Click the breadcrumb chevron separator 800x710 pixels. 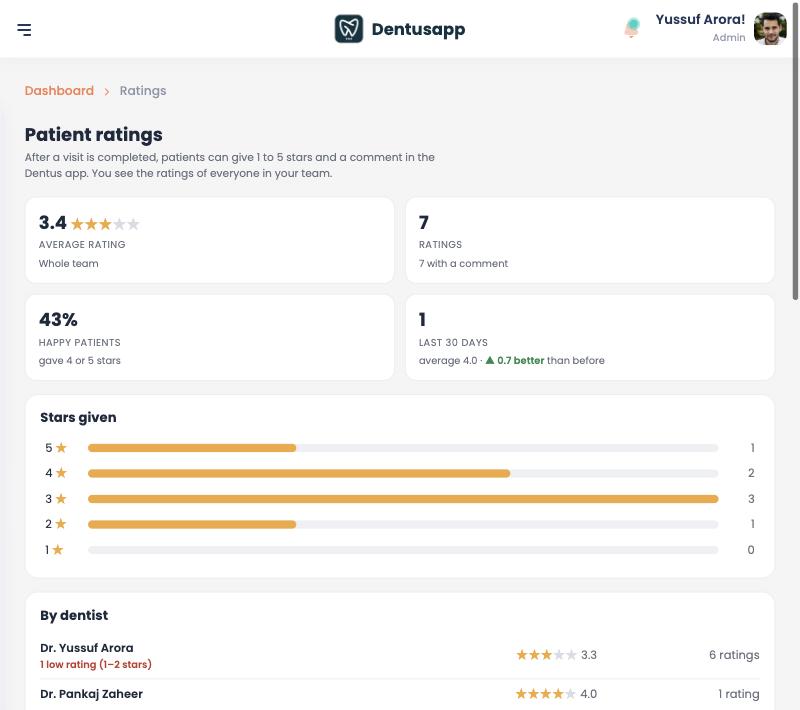[107, 91]
